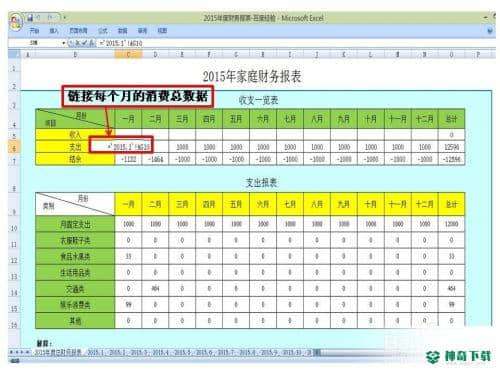Screen dimensions: 500x375
Task: Click the Save icon in Quick Access Toolbar
Action: click(x=30, y=17)
